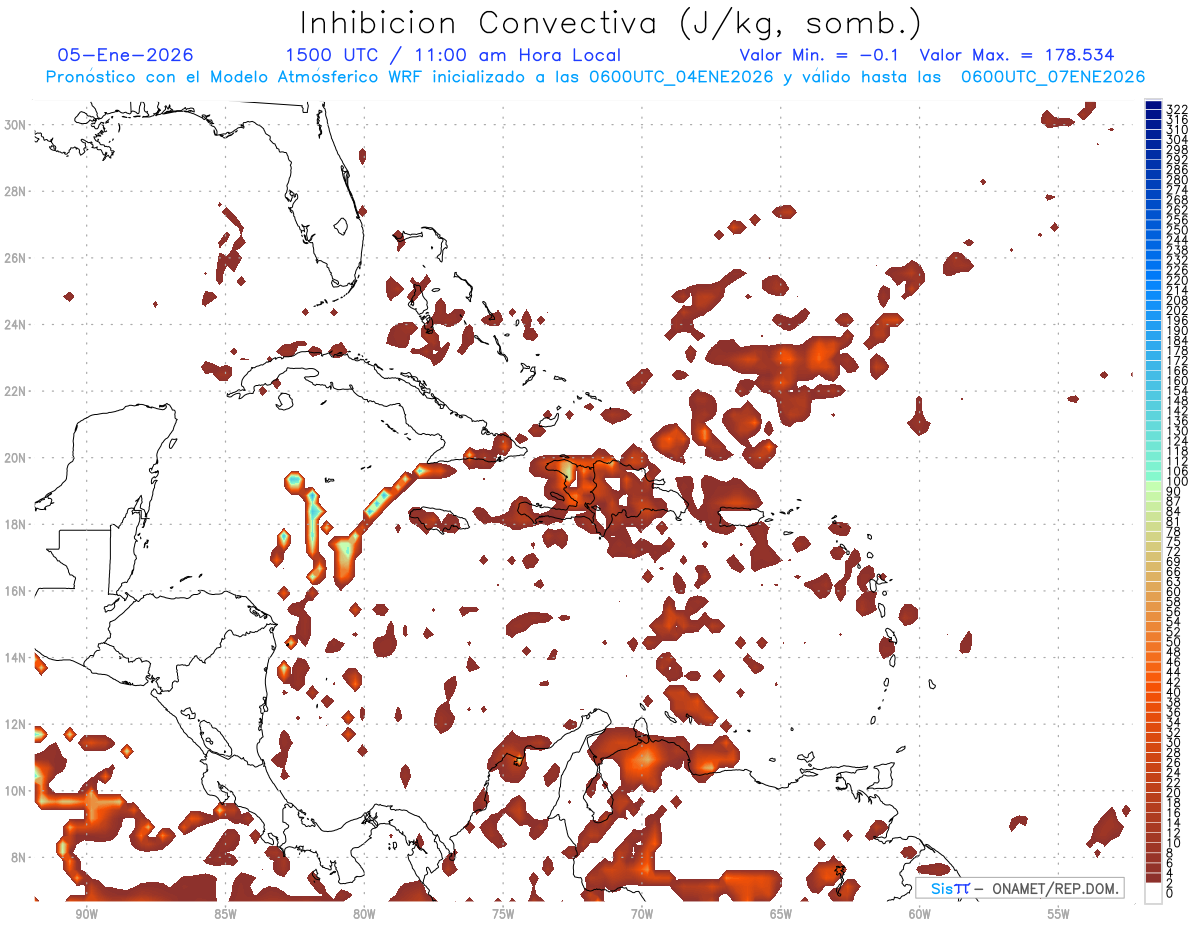1200x927 pixels.
Task: Click the 8N latitude label
Action: point(19,858)
